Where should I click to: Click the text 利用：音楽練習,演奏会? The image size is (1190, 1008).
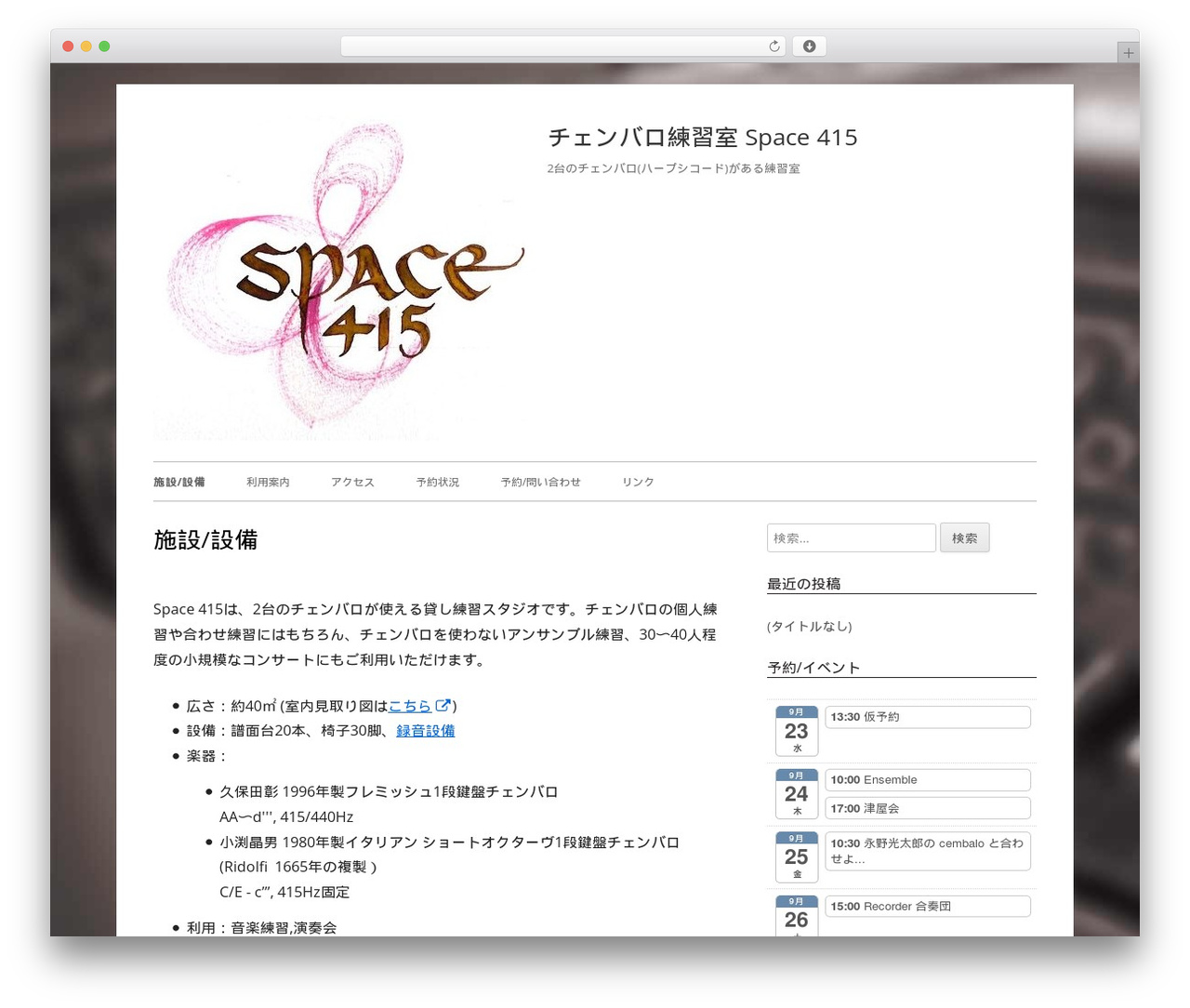click(x=261, y=927)
